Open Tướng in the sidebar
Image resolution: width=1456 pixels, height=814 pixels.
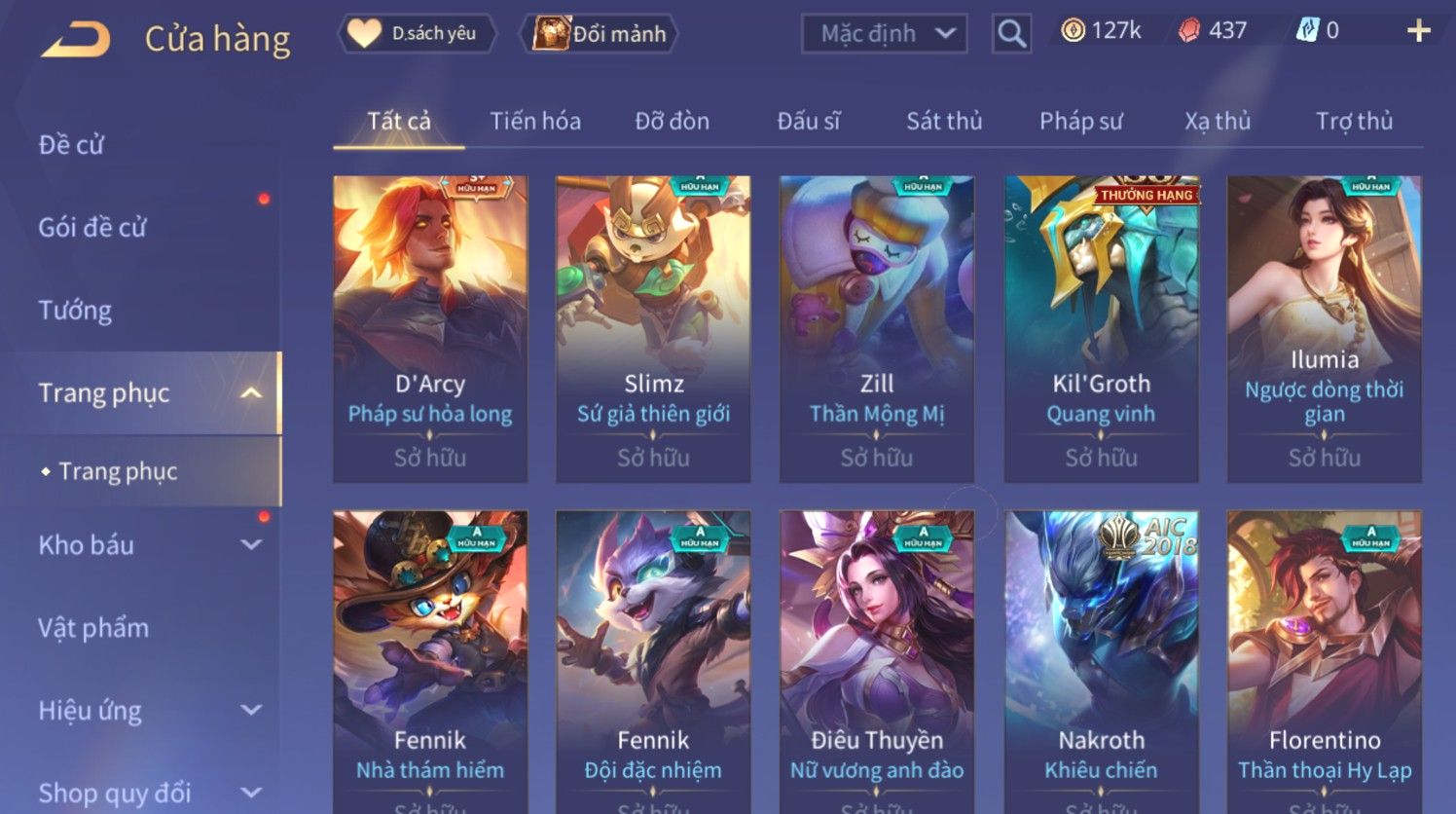pyautogui.click(x=75, y=311)
